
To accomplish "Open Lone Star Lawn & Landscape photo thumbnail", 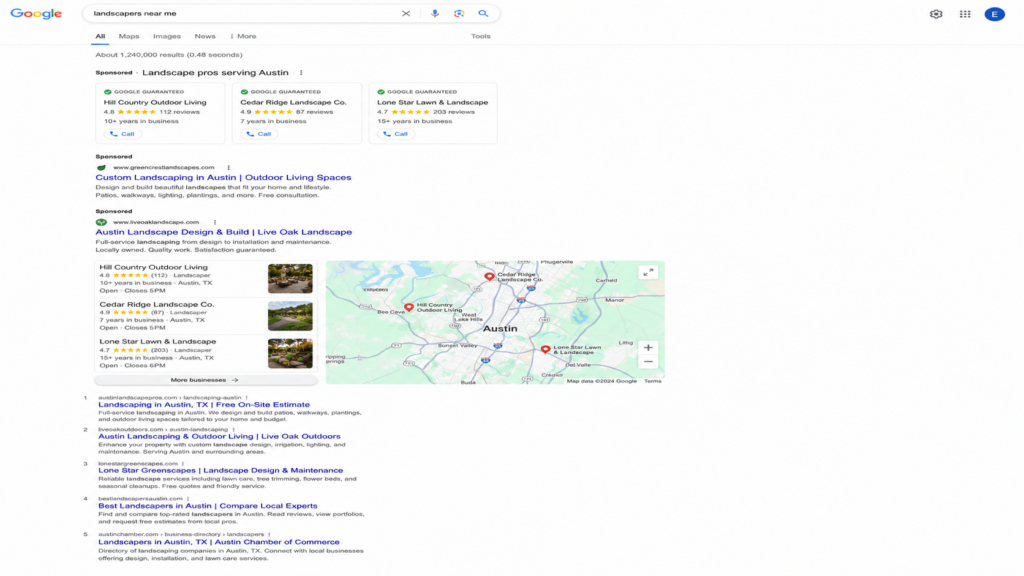I will (290, 353).
